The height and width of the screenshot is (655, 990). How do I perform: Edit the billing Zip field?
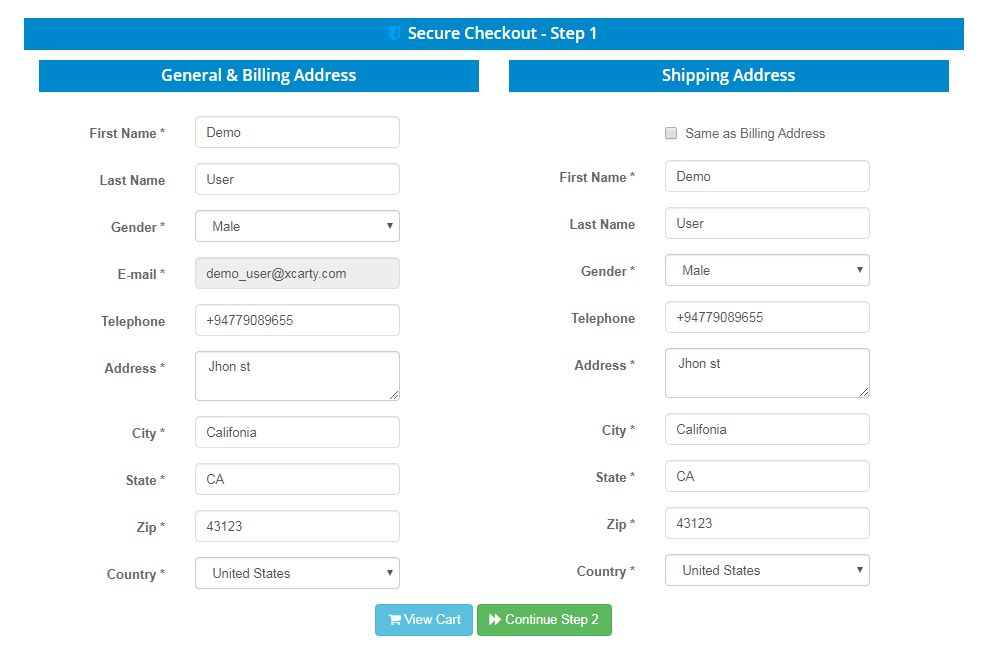pos(297,526)
